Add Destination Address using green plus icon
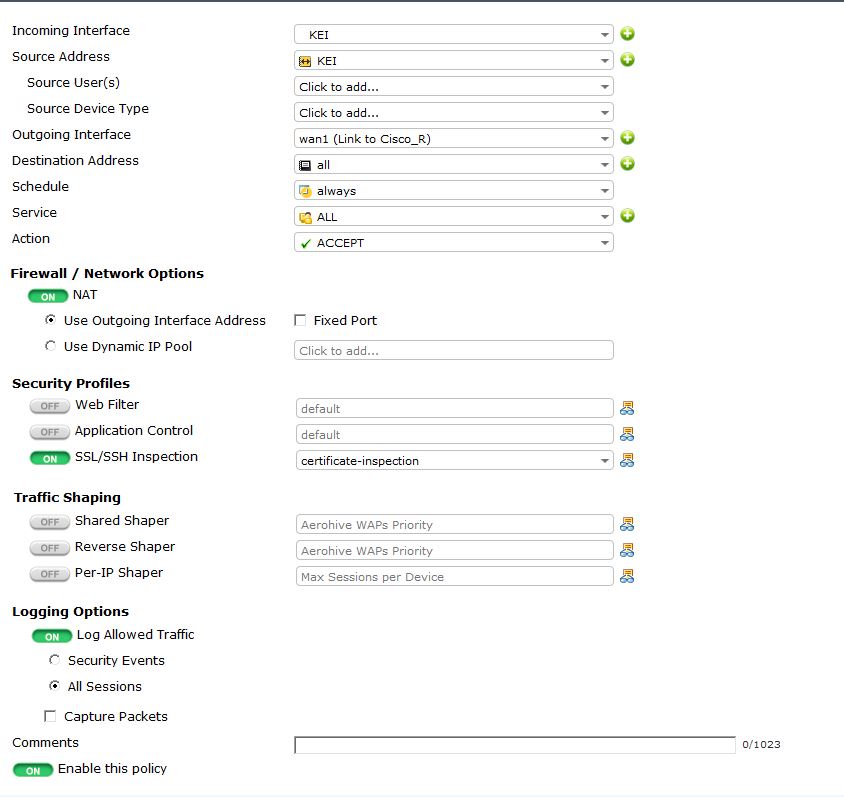This screenshot has width=844, height=797. click(x=627, y=164)
